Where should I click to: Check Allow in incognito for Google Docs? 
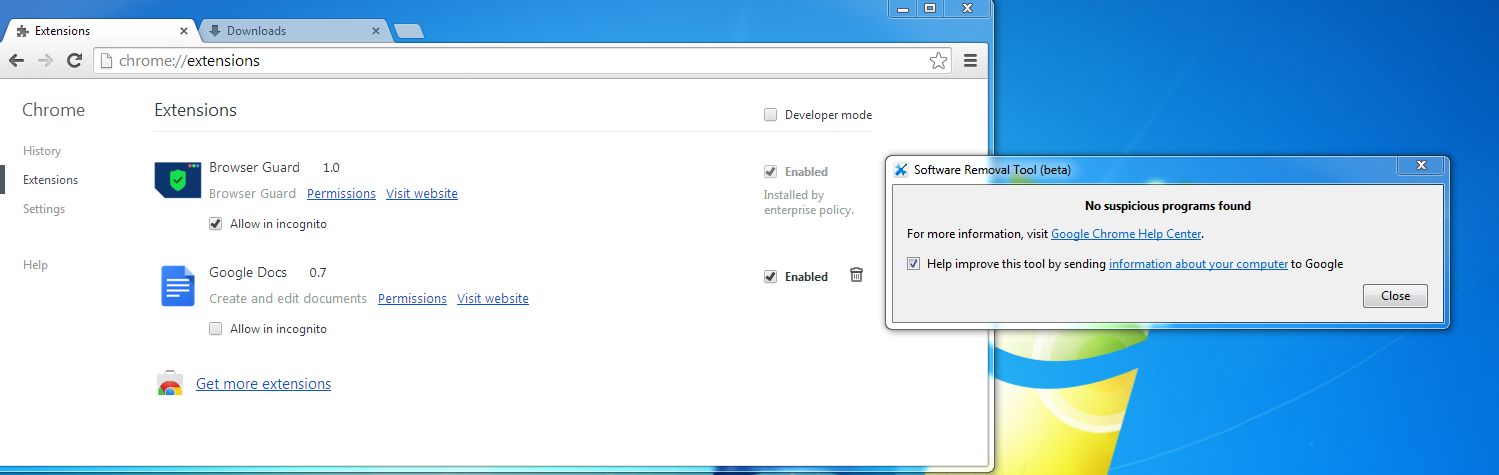click(216, 329)
